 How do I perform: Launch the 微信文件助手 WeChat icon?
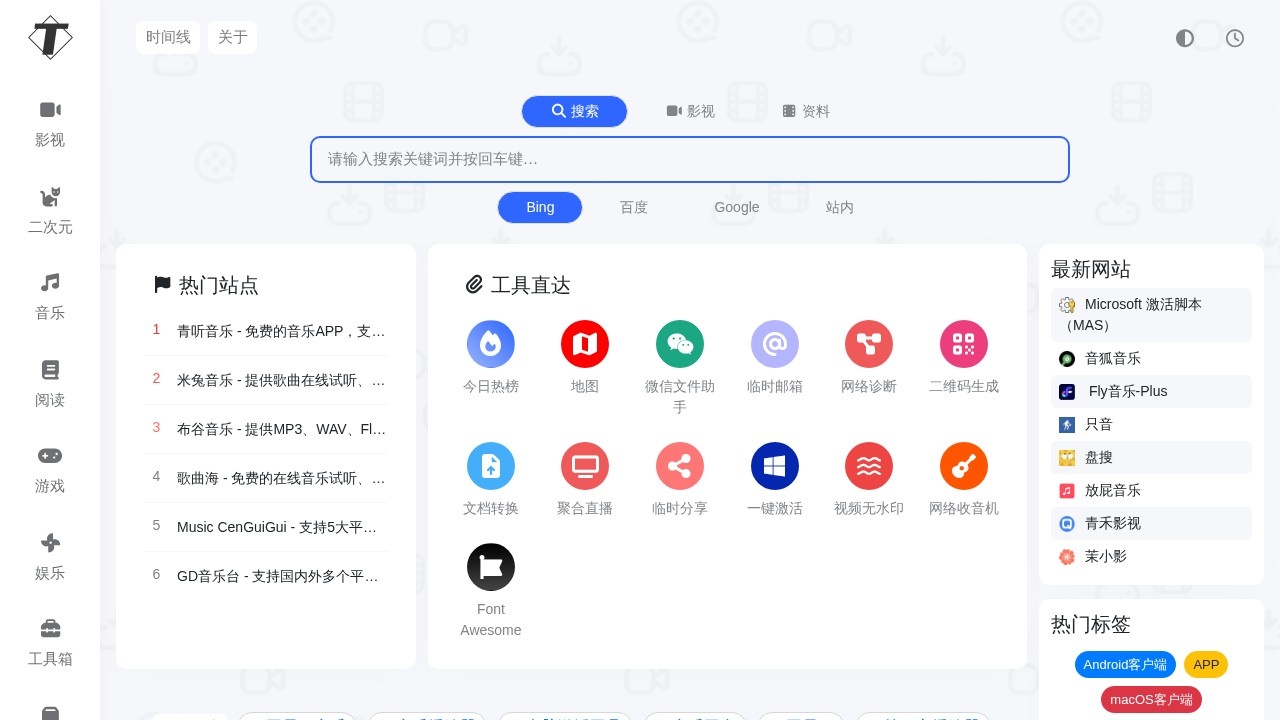click(680, 344)
